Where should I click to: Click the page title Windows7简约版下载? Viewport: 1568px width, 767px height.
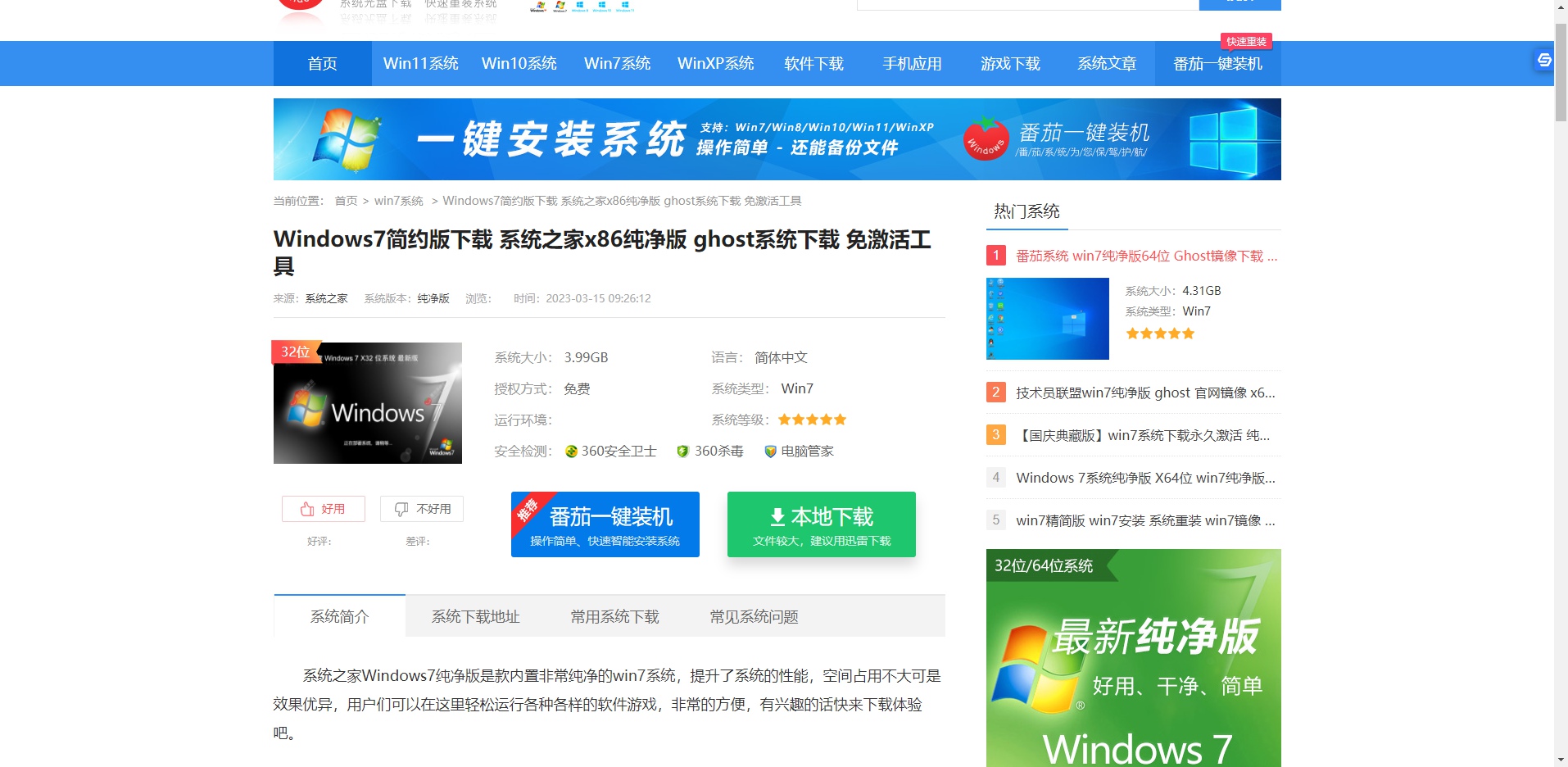(602, 252)
